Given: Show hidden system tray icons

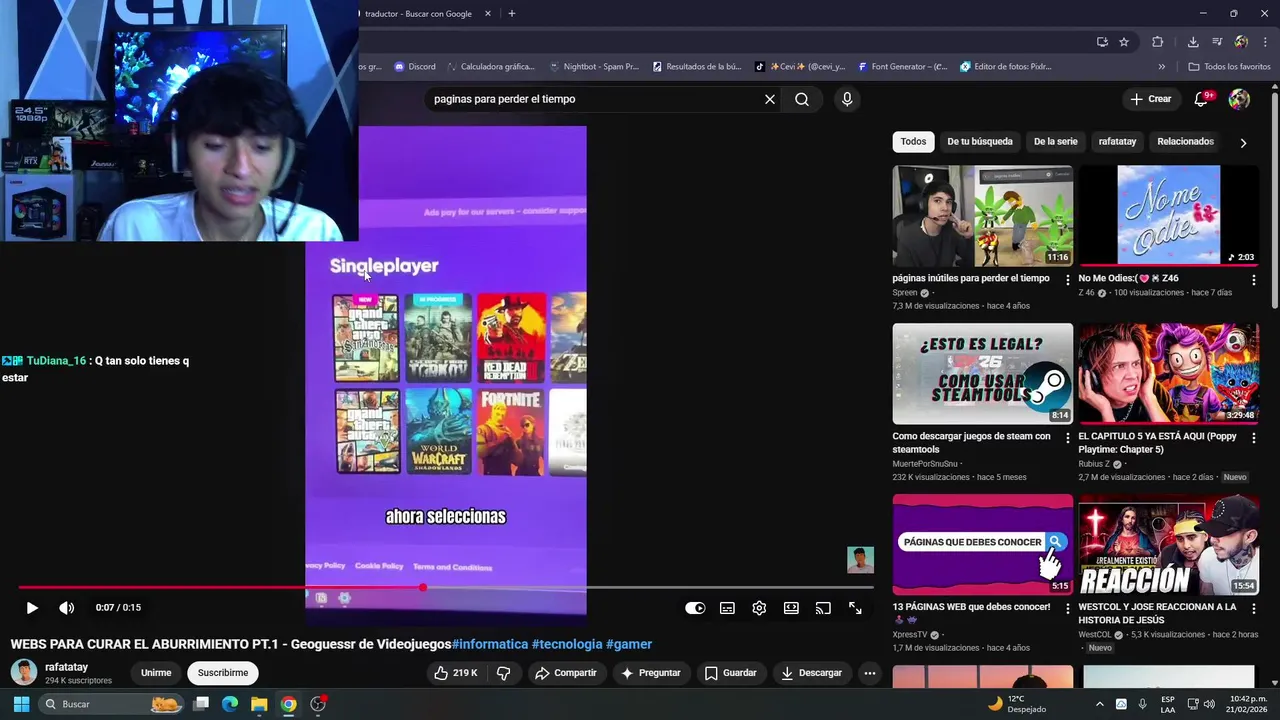Looking at the screenshot, I should tap(1100, 704).
